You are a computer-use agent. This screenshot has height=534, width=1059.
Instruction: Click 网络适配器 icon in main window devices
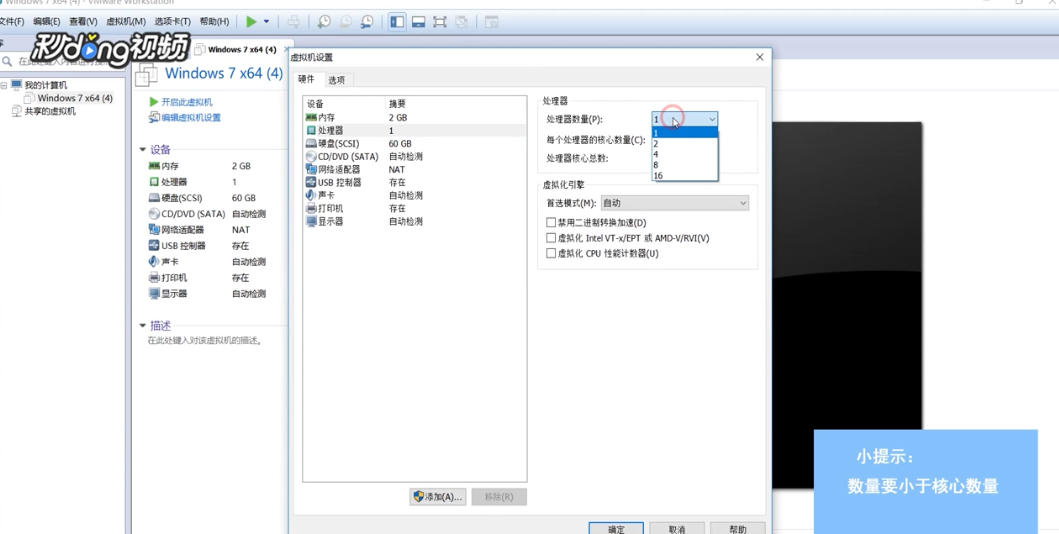(154, 230)
